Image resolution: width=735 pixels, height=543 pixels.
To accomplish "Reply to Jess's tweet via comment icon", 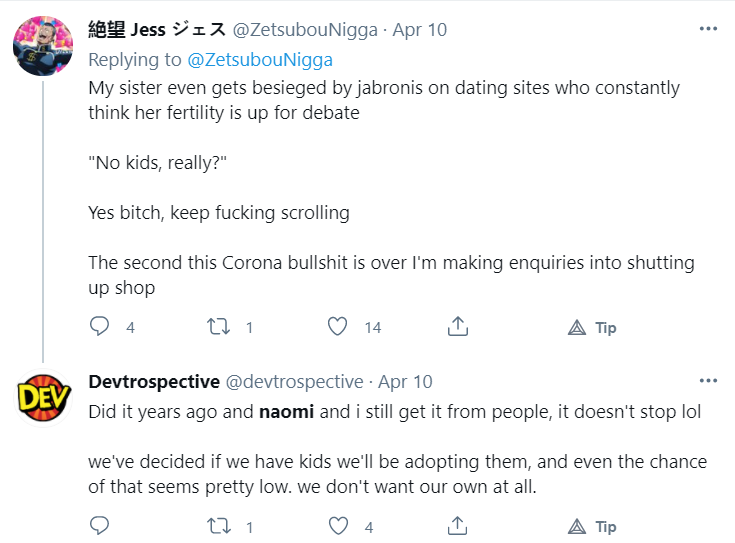I will [x=99, y=327].
